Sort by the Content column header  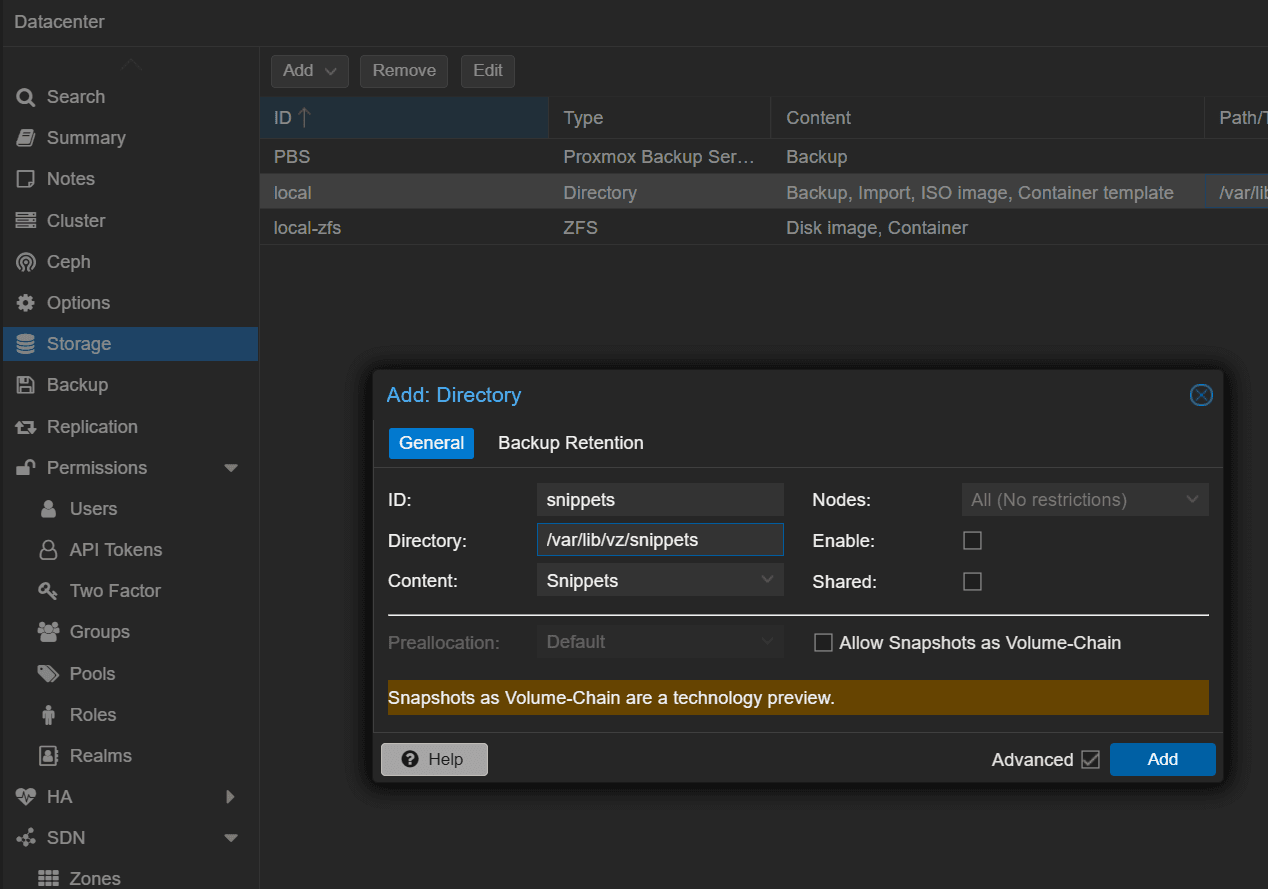987,118
